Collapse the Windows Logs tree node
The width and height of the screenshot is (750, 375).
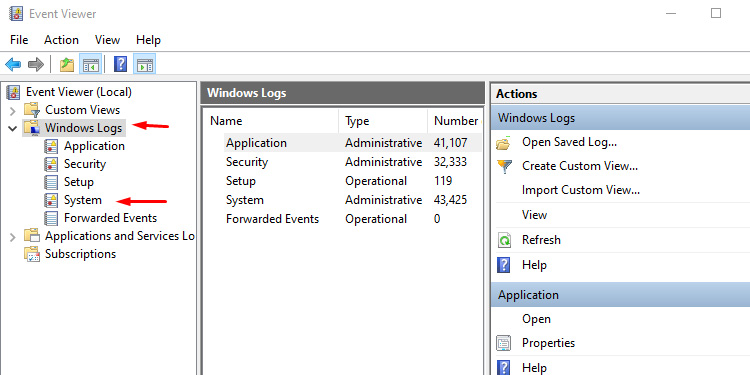tap(12, 129)
